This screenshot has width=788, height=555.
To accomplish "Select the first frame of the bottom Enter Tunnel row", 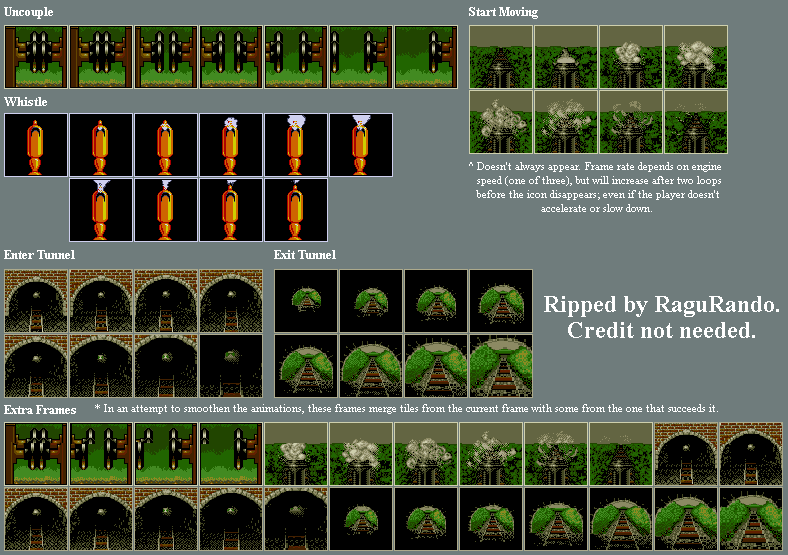I will [36, 366].
